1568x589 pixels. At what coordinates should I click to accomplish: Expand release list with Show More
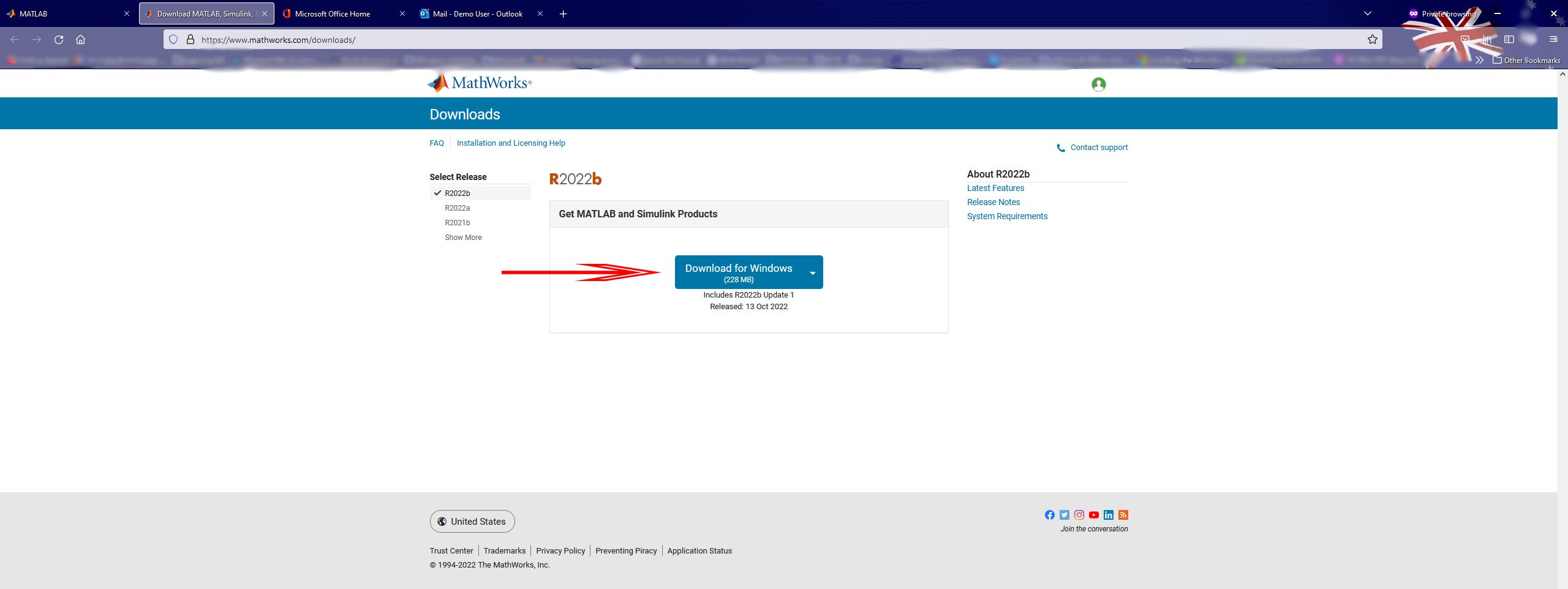tap(462, 238)
